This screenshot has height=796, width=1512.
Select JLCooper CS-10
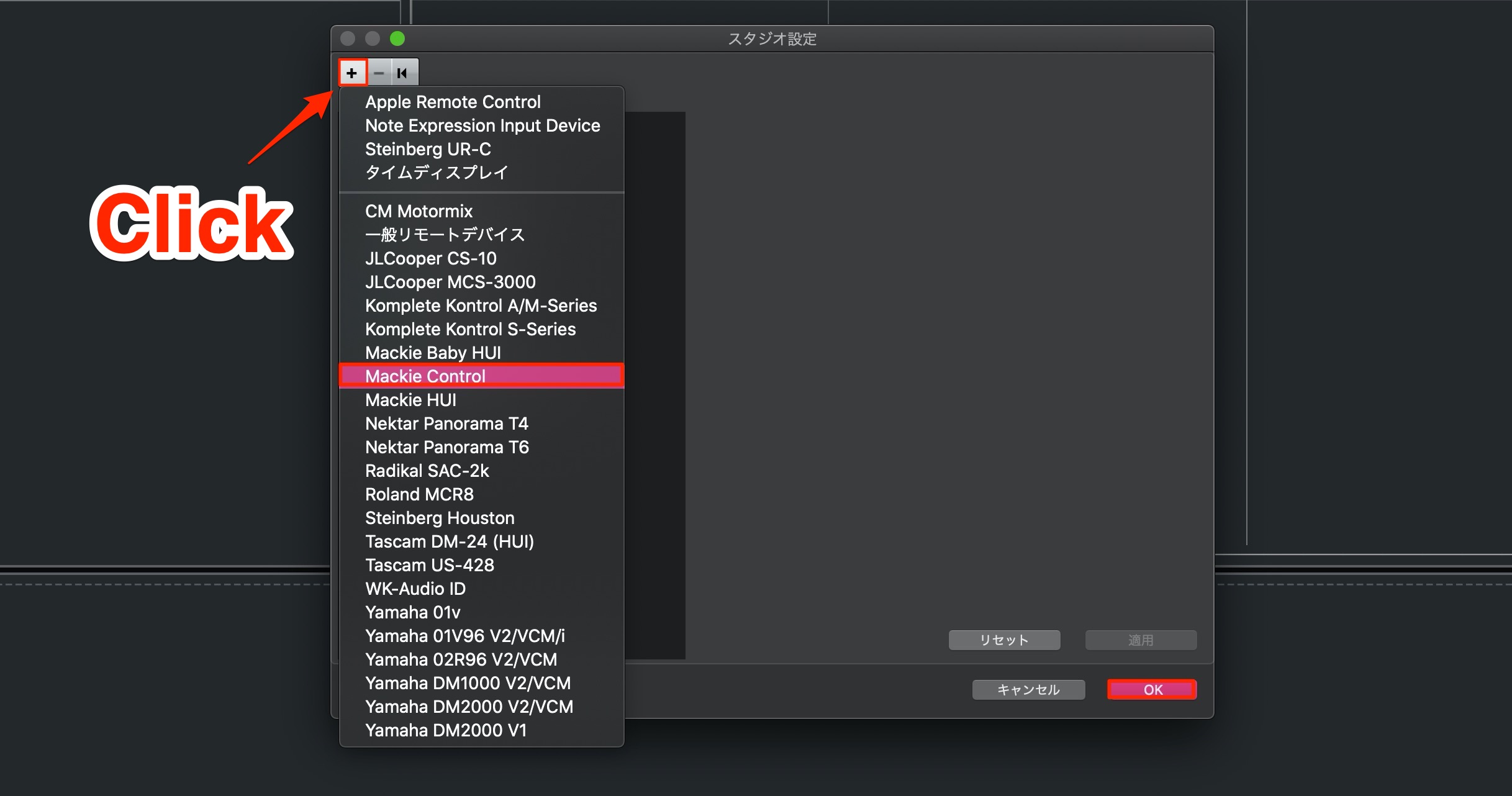(x=481, y=258)
